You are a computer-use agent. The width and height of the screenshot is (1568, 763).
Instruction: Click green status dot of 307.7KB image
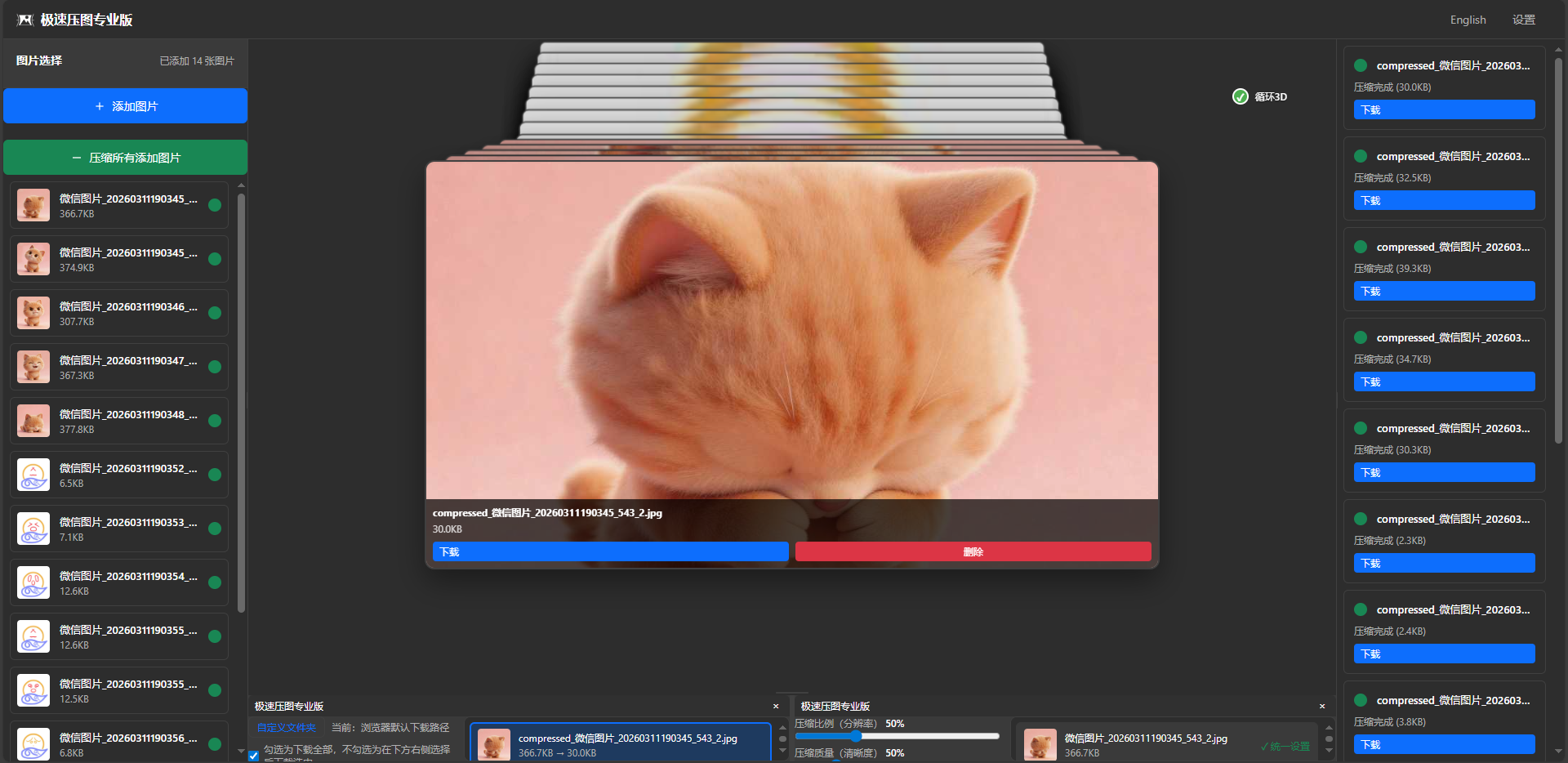(215, 313)
